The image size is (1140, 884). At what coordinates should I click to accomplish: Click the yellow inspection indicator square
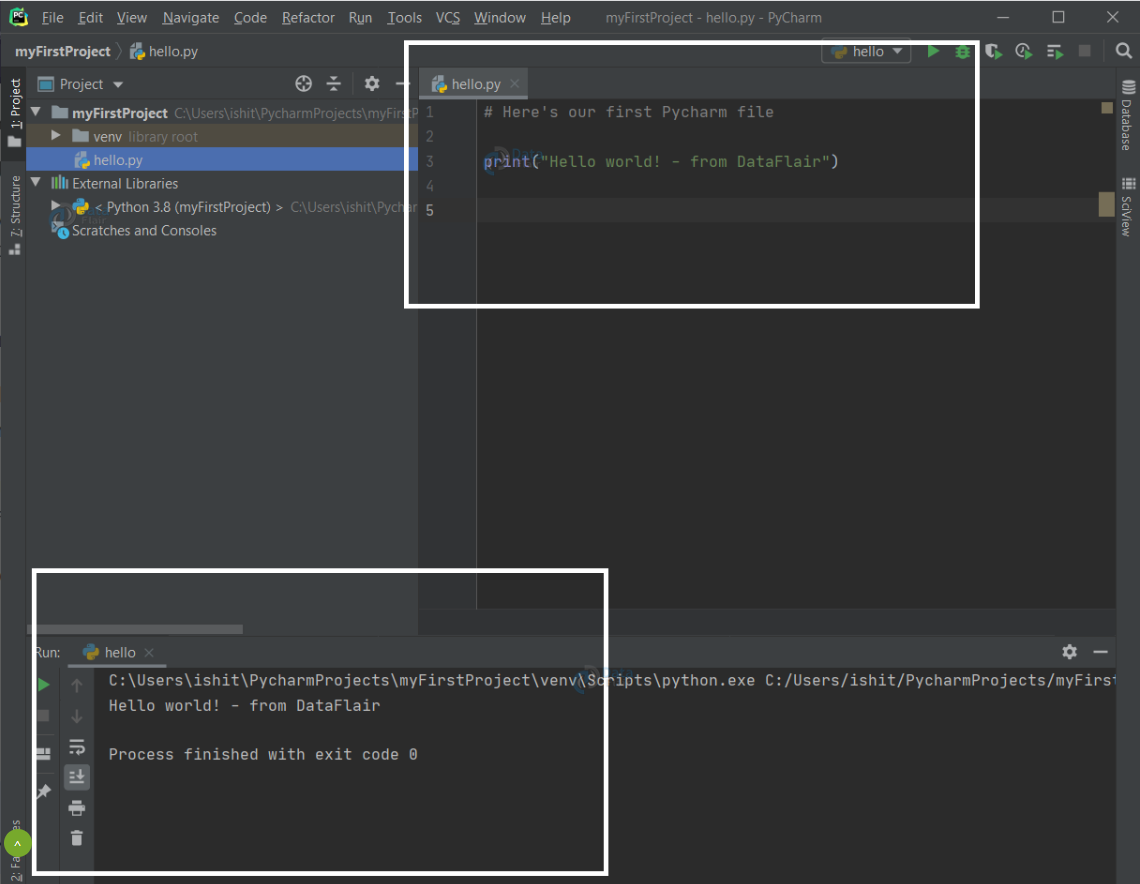1107,108
